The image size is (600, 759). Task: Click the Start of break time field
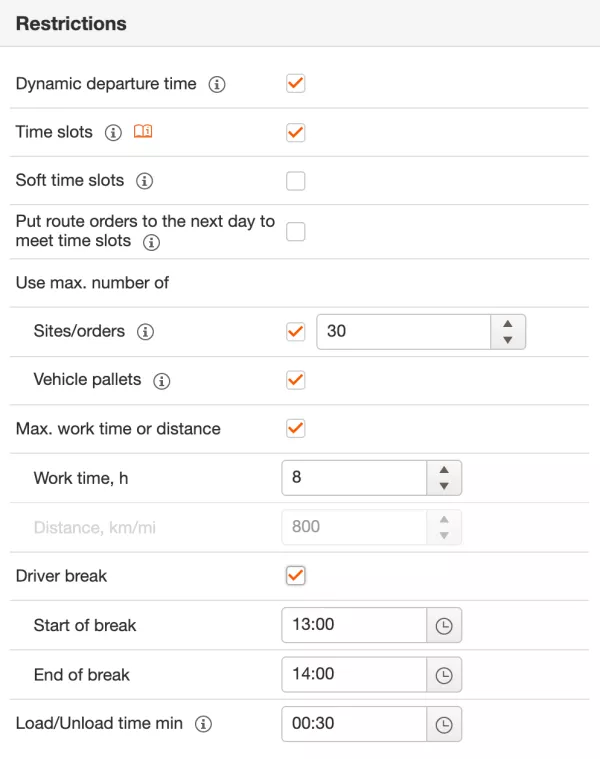click(354, 625)
